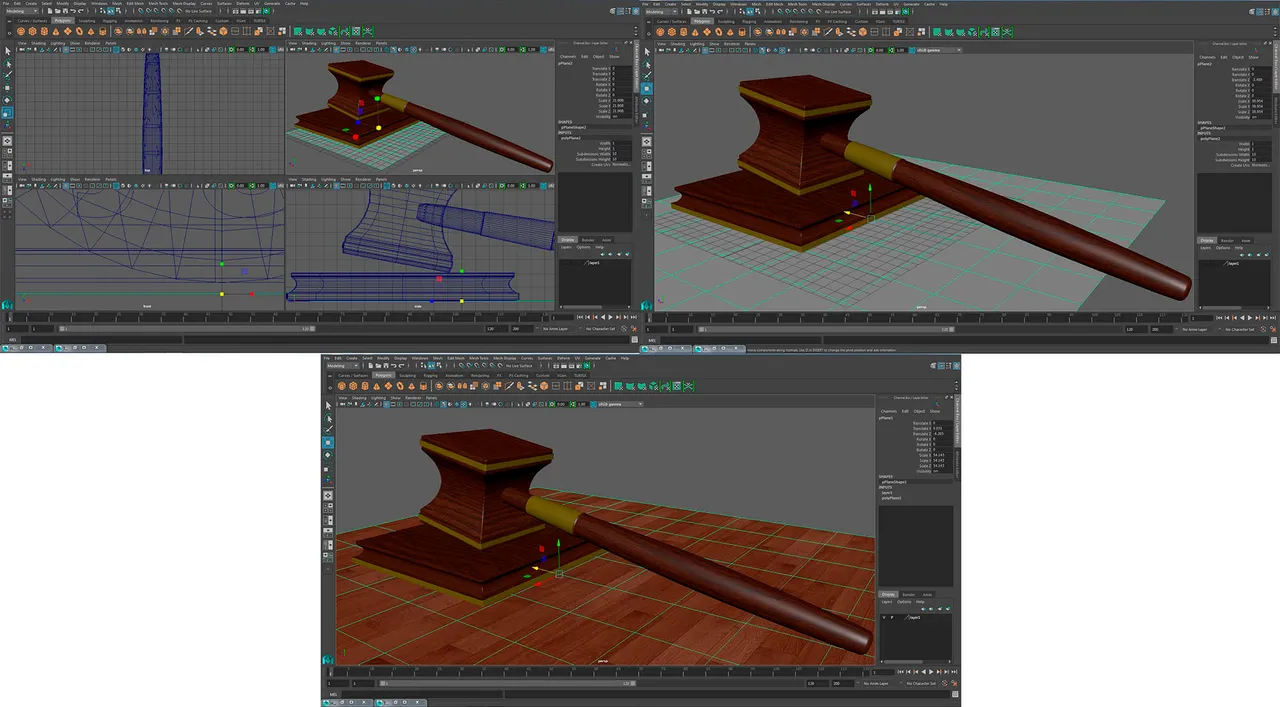1280x707 pixels.
Task: Click the time slider in the bottom window
Action: click(598, 672)
